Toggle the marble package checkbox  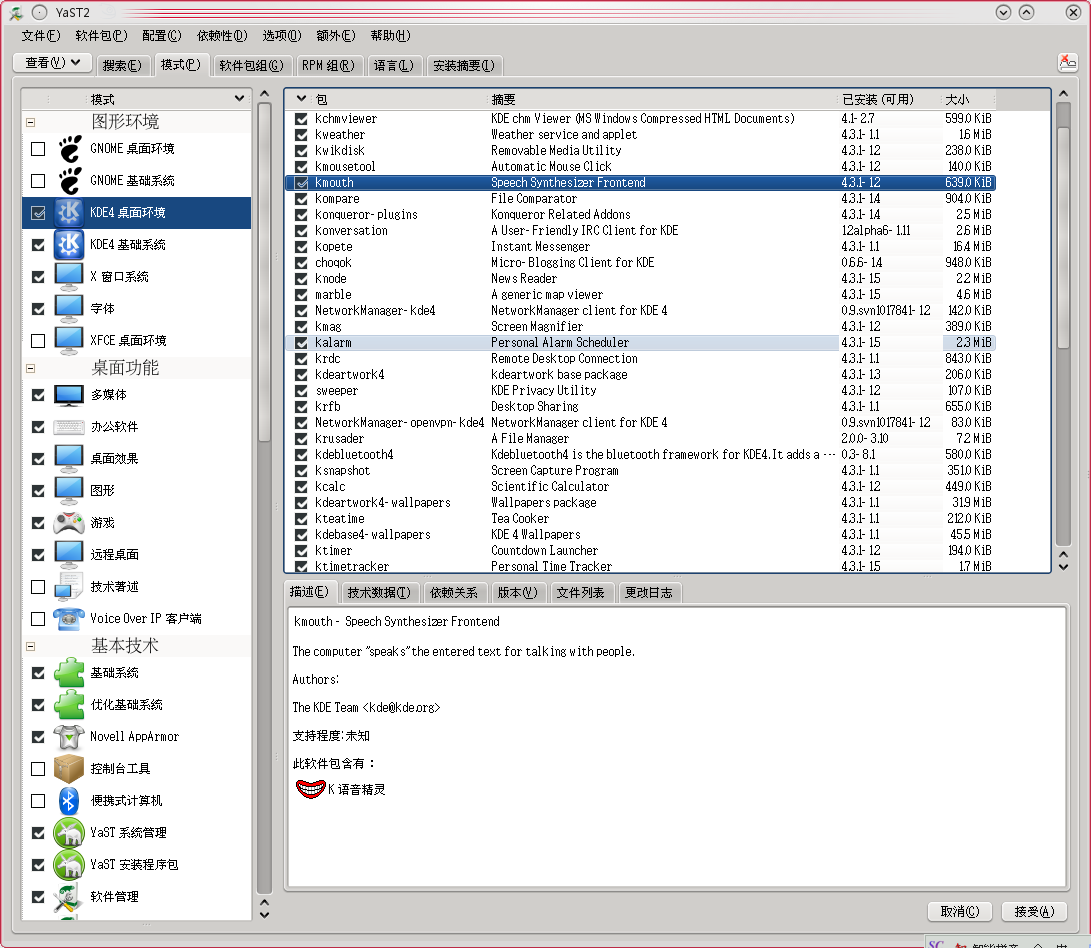click(x=301, y=295)
